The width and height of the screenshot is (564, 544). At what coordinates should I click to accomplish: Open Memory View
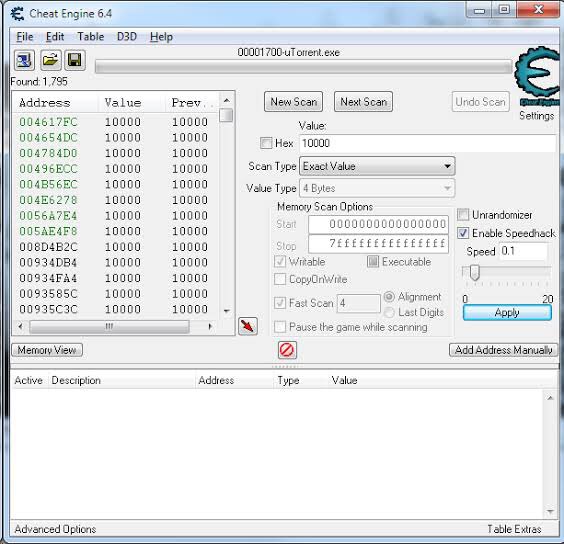click(x=47, y=350)
